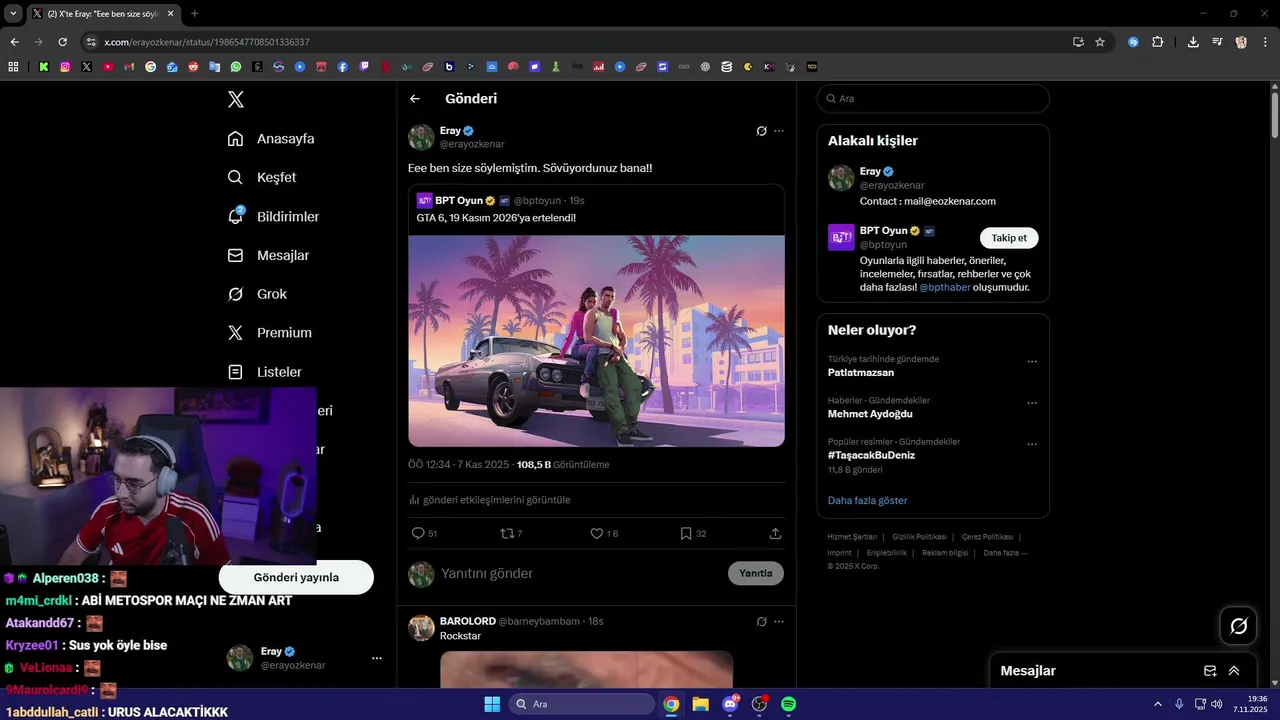Screen dimensions: 1280x720
Task: Open more options on Eray's post
Action: (x=779, y=131)
